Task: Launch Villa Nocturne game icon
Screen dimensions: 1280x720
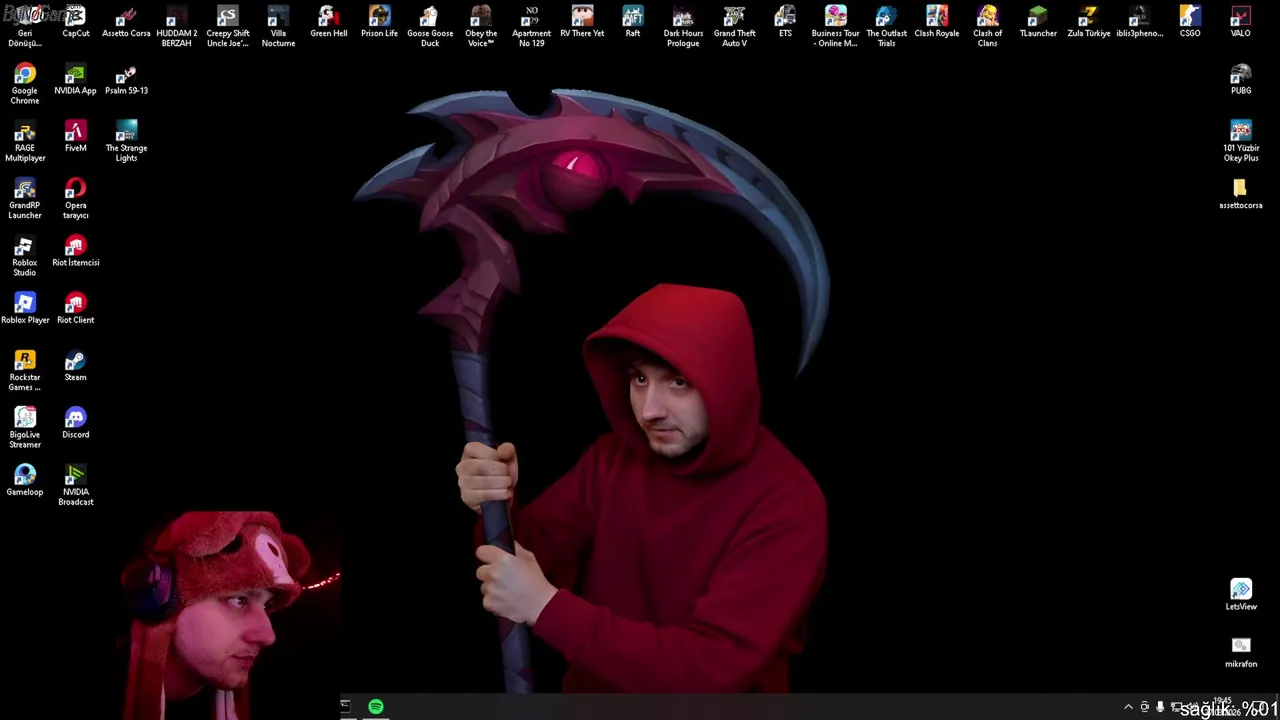Action: tap(278, 27)
